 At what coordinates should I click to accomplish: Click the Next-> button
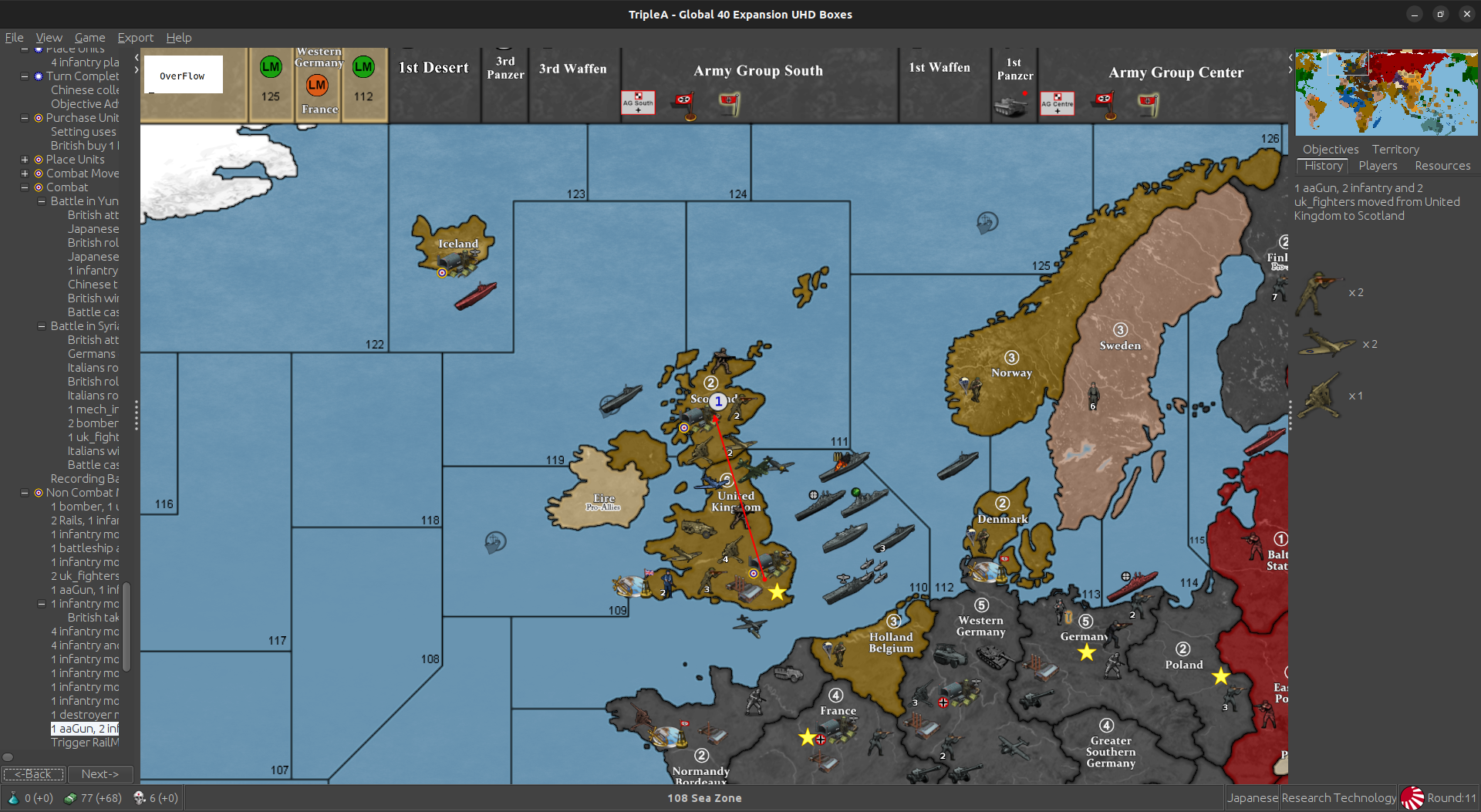click(100, 773)
